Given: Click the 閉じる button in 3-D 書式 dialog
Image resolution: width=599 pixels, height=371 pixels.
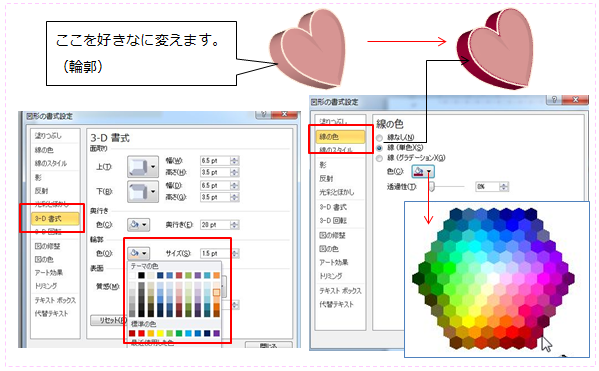Looking at the screenshot, I should (x=269, y=345).
